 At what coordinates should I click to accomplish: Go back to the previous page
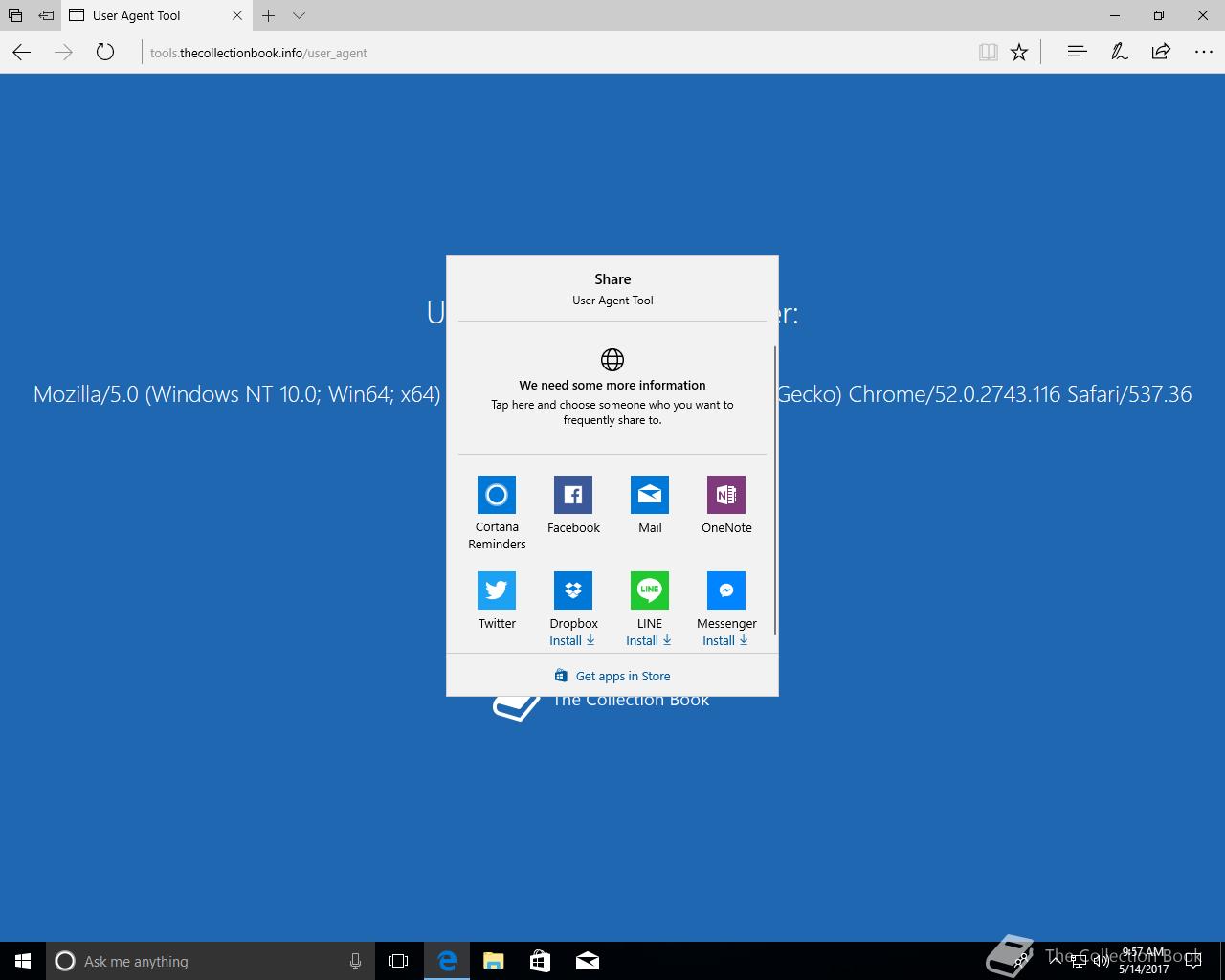point(22,53)
